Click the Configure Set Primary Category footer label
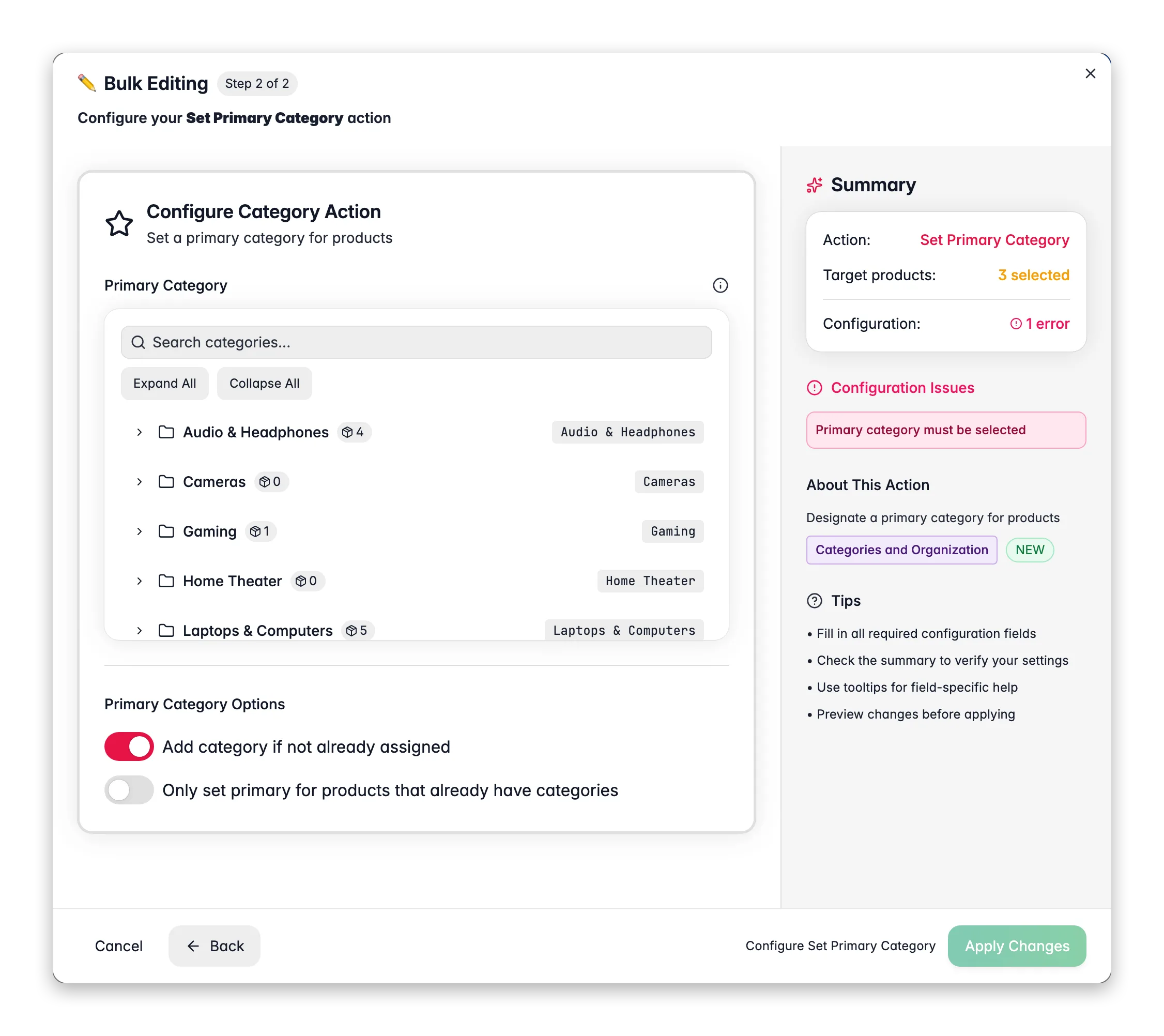1164x1036 pixels. pos(840,946)
